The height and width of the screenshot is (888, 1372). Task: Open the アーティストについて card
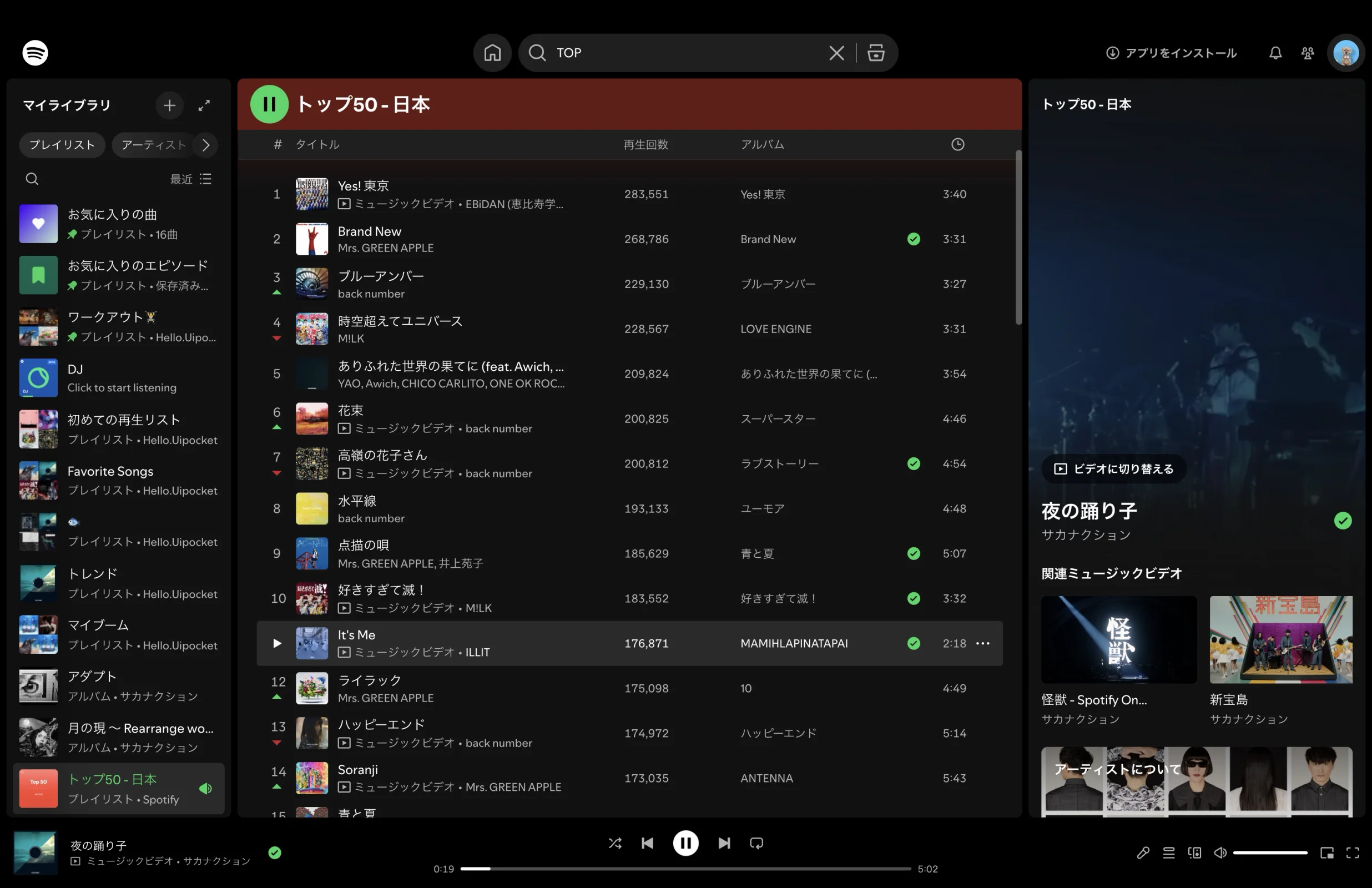click(x=1196, y=781)
